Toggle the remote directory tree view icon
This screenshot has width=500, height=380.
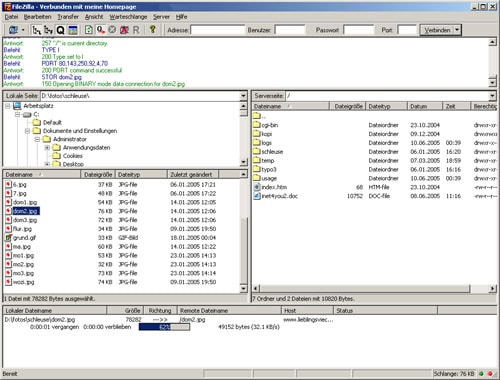point(49,30)
